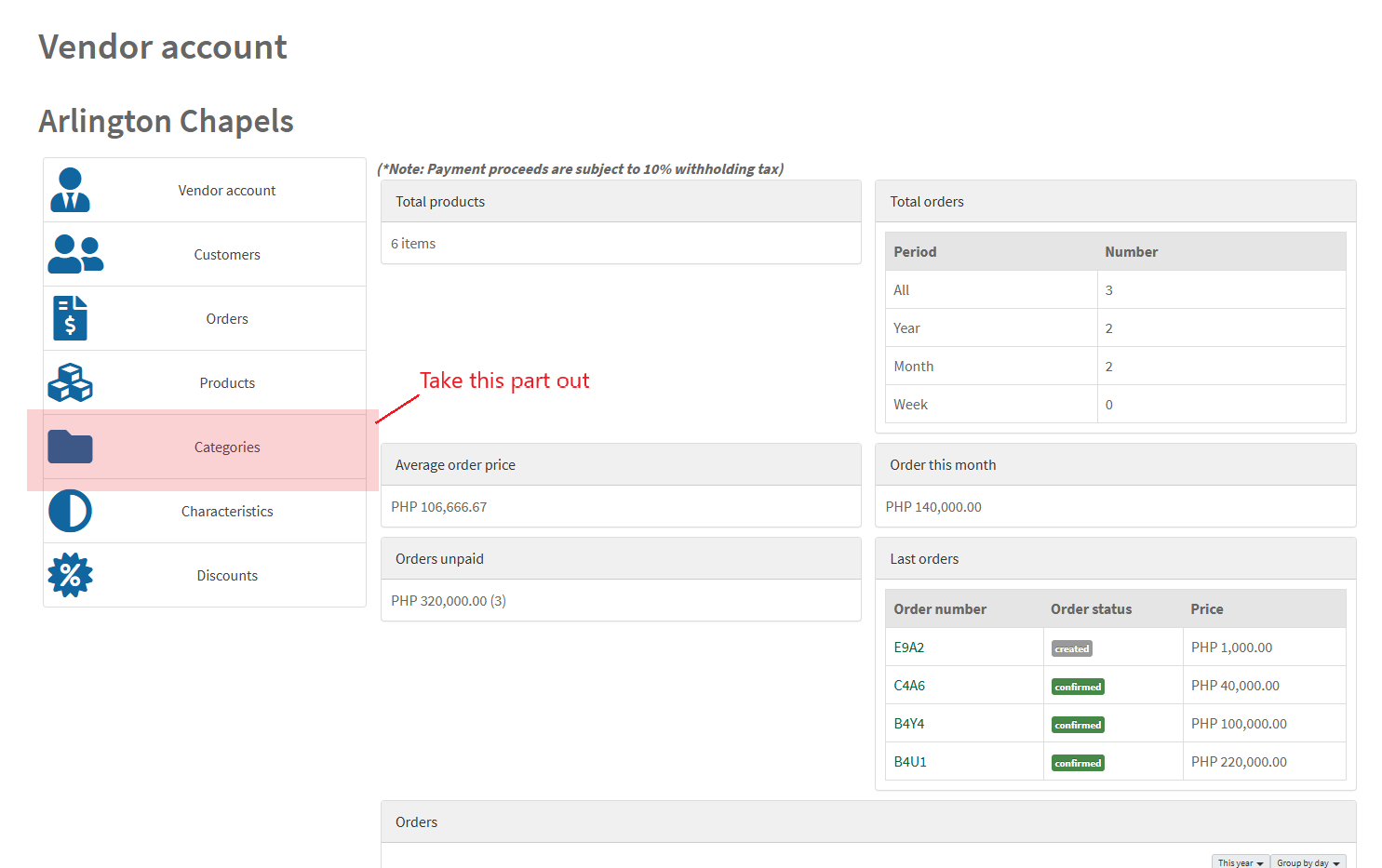Viewport: 1382px width, 868px height.
Task: Click the Vendor account person icon
Action: click(x=70, y=190)
